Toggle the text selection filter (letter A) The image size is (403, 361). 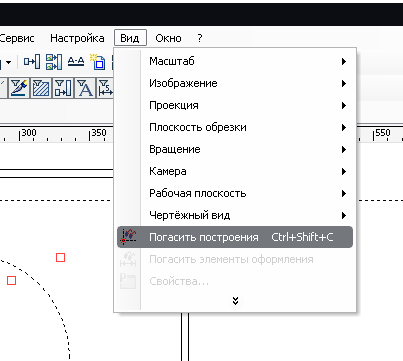tap(85, 88)
